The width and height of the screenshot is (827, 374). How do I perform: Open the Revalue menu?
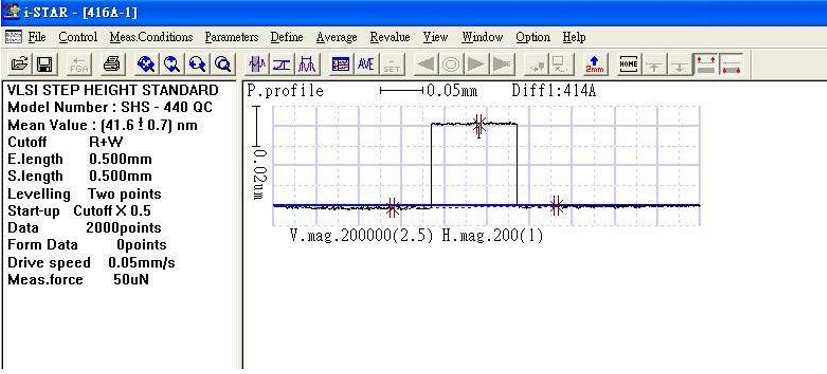[x=390, y=37]
